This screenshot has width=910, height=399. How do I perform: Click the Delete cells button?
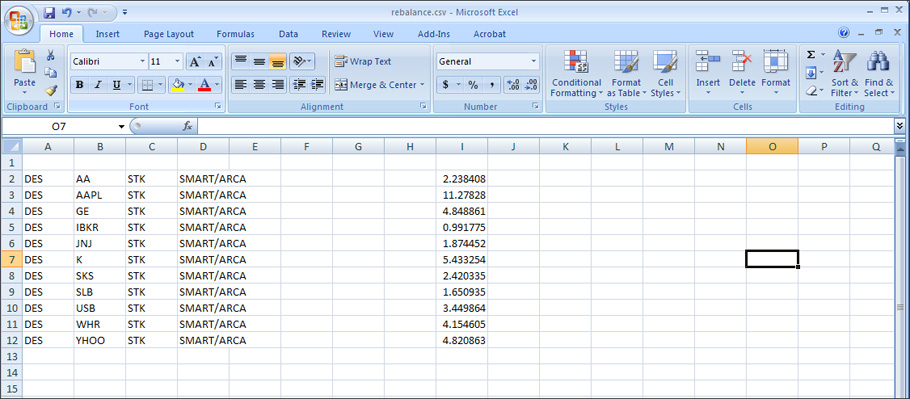(x=742, y=74)
